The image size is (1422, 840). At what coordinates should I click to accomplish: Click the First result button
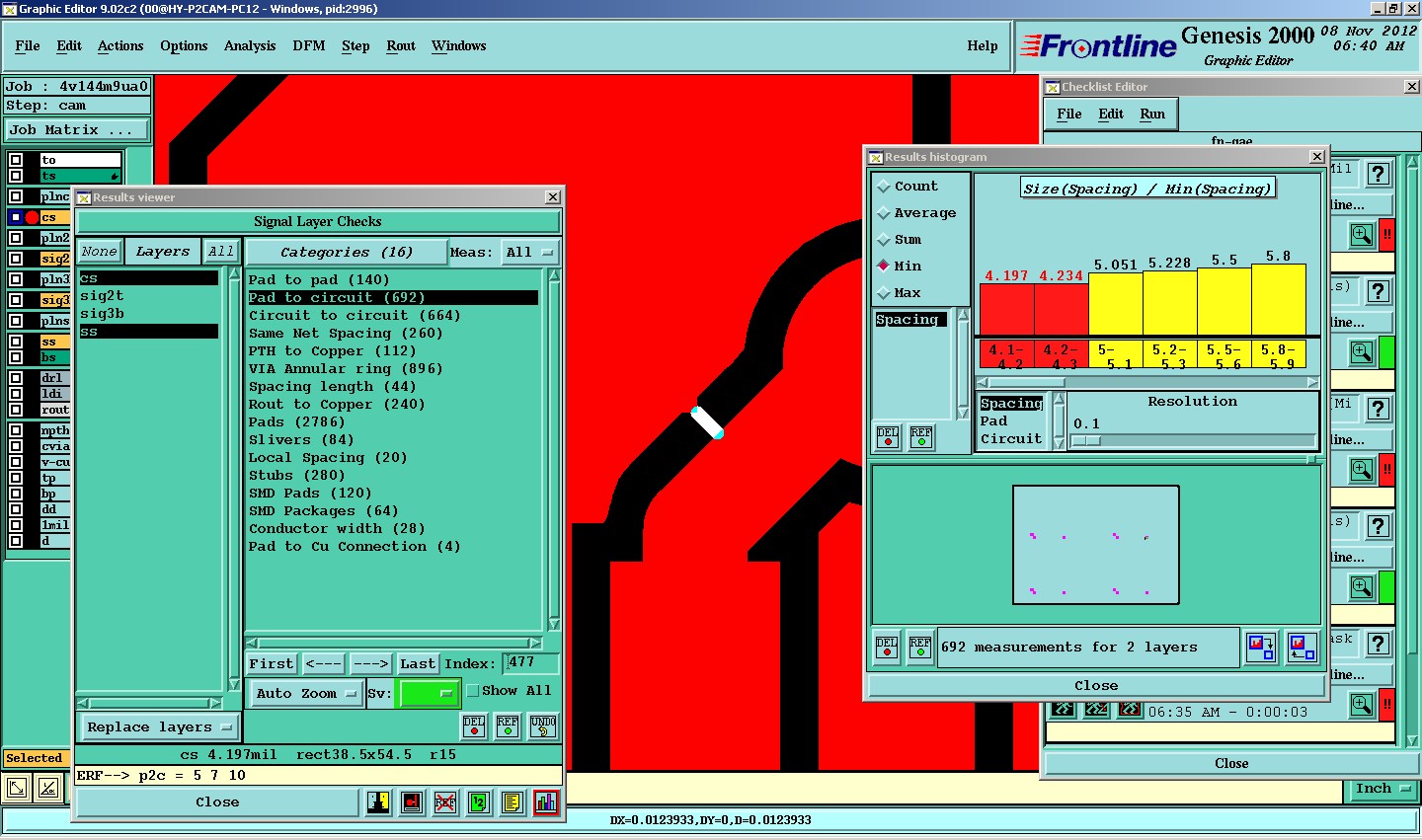[x=272, y=664]
